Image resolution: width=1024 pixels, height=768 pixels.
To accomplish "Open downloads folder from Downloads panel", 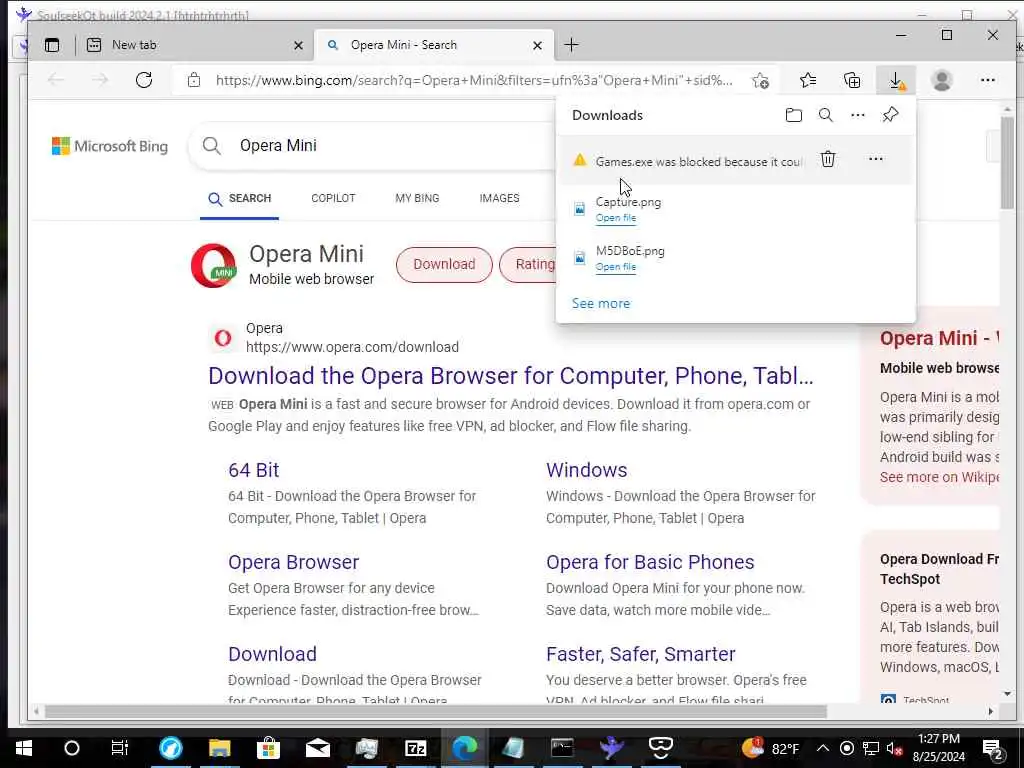I will point(793,116).
